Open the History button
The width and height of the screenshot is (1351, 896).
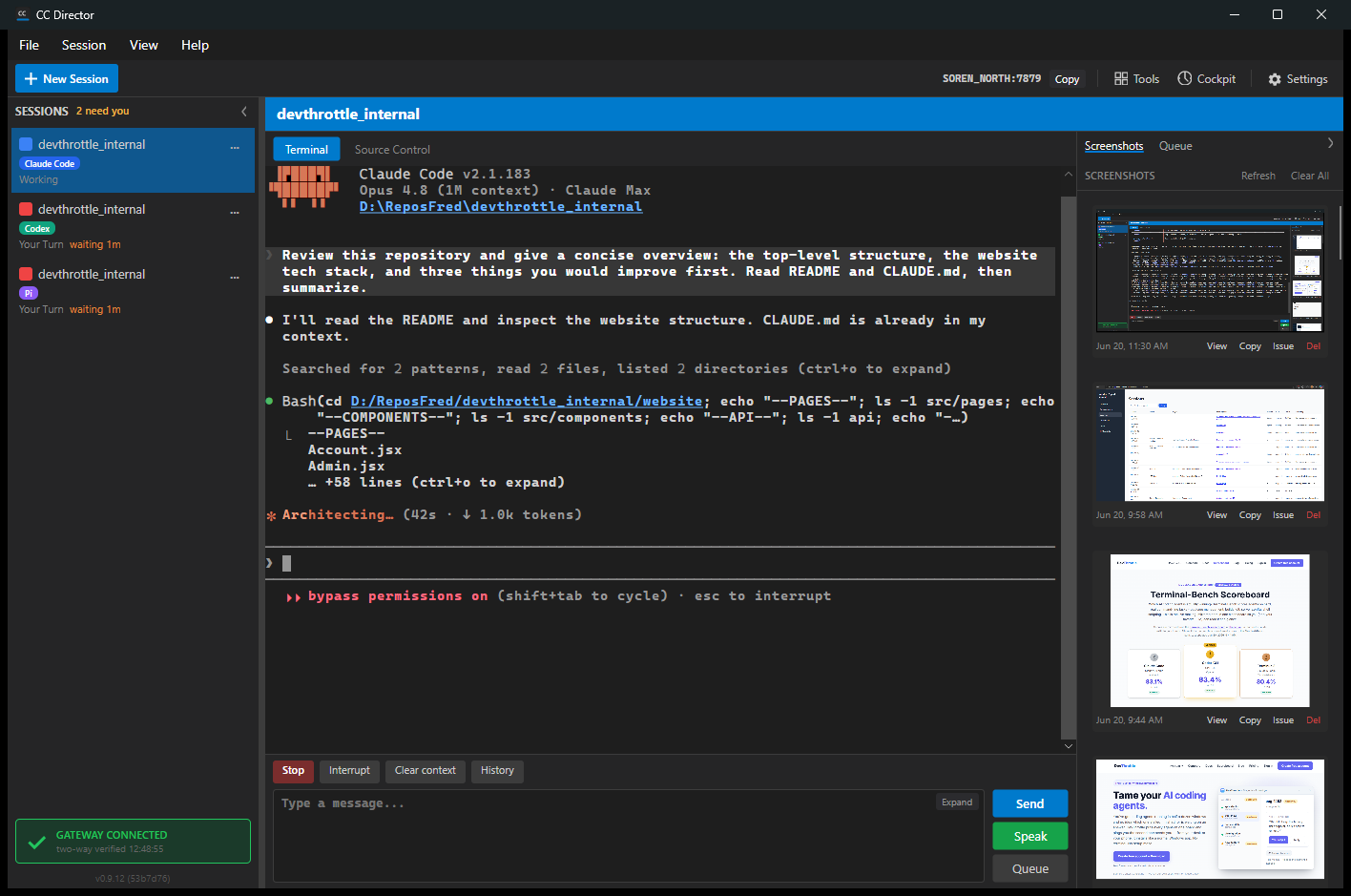497,771
